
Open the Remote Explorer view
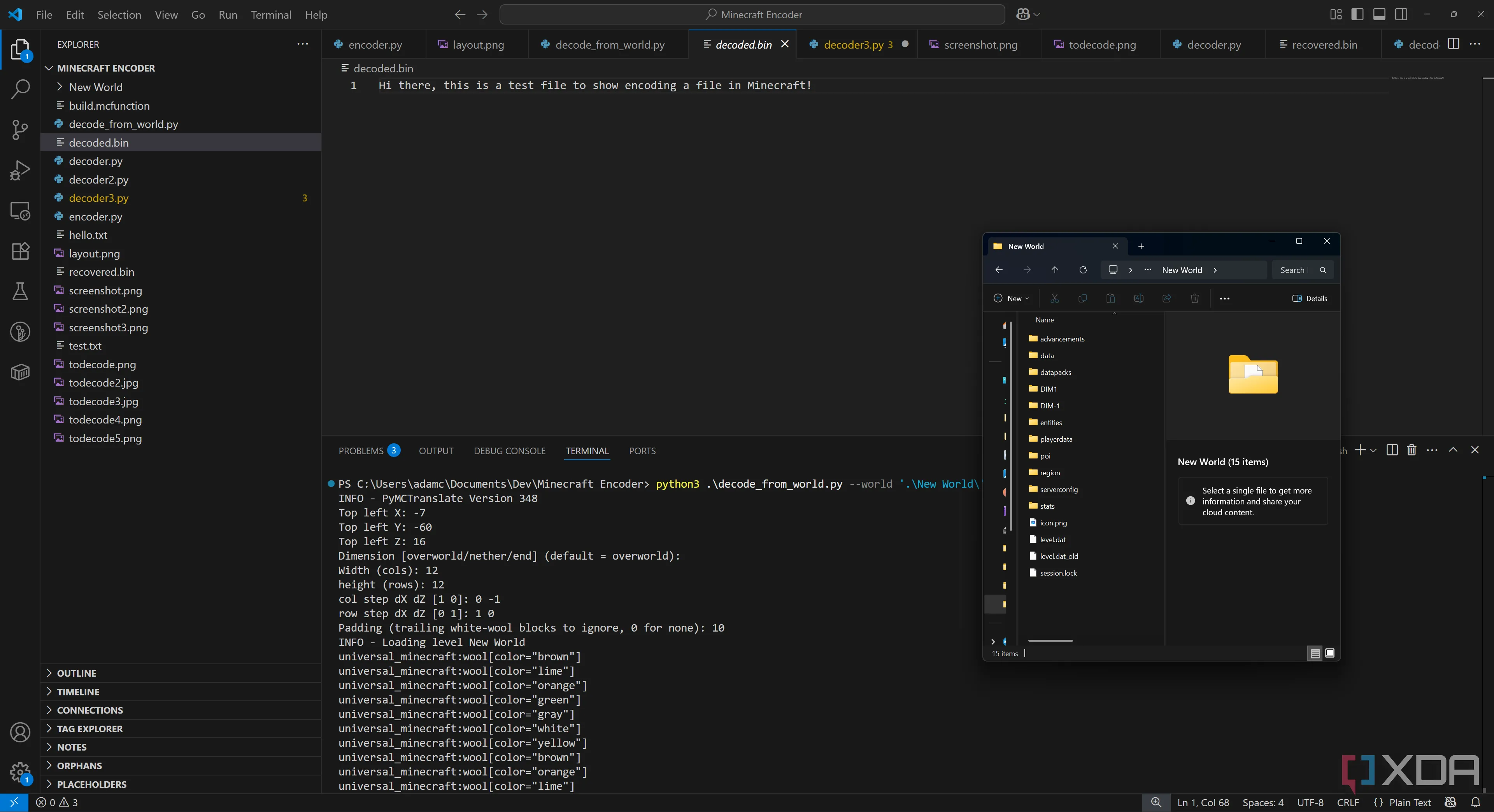[20, 211]
